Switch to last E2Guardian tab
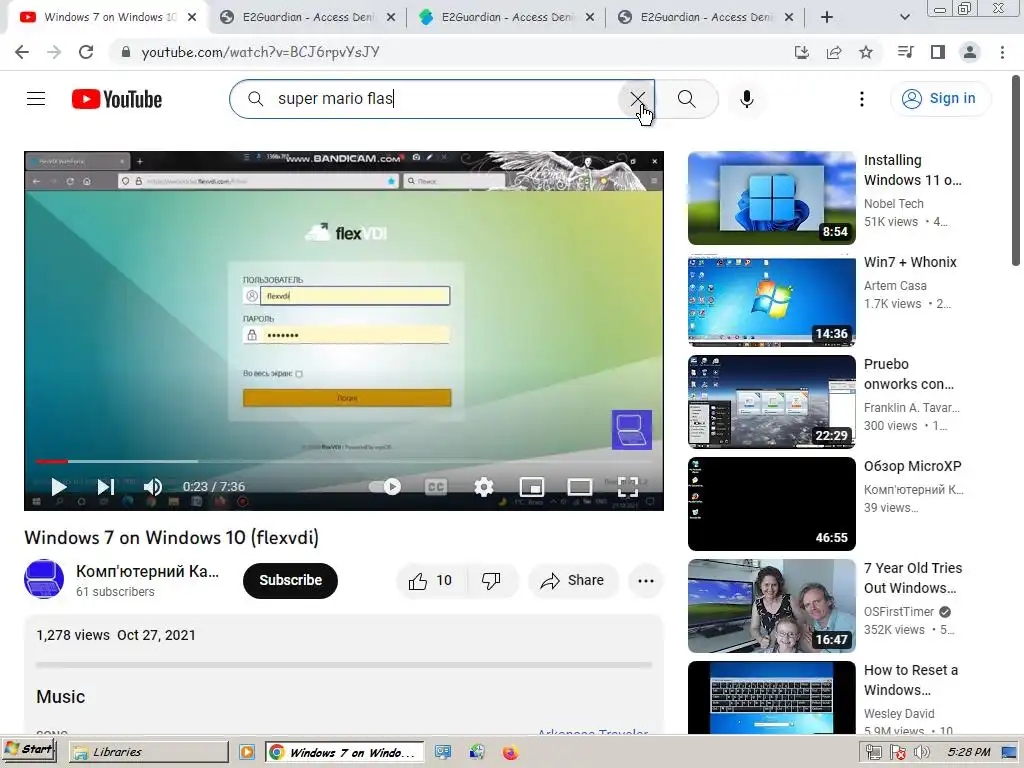1024x768 pixels. pyautogui.click(x=707, y=17)
